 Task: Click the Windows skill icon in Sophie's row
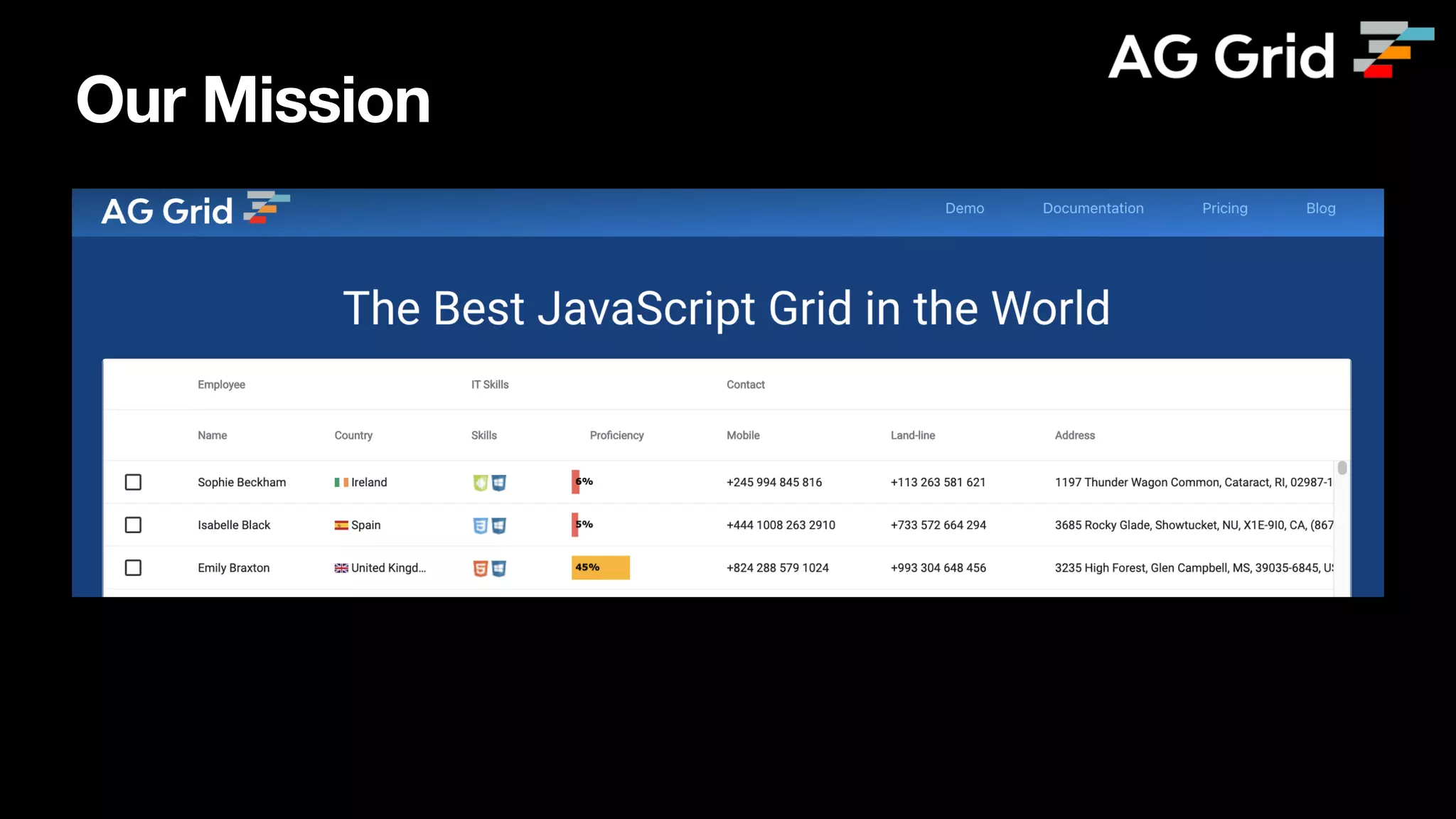coord(499,483)
